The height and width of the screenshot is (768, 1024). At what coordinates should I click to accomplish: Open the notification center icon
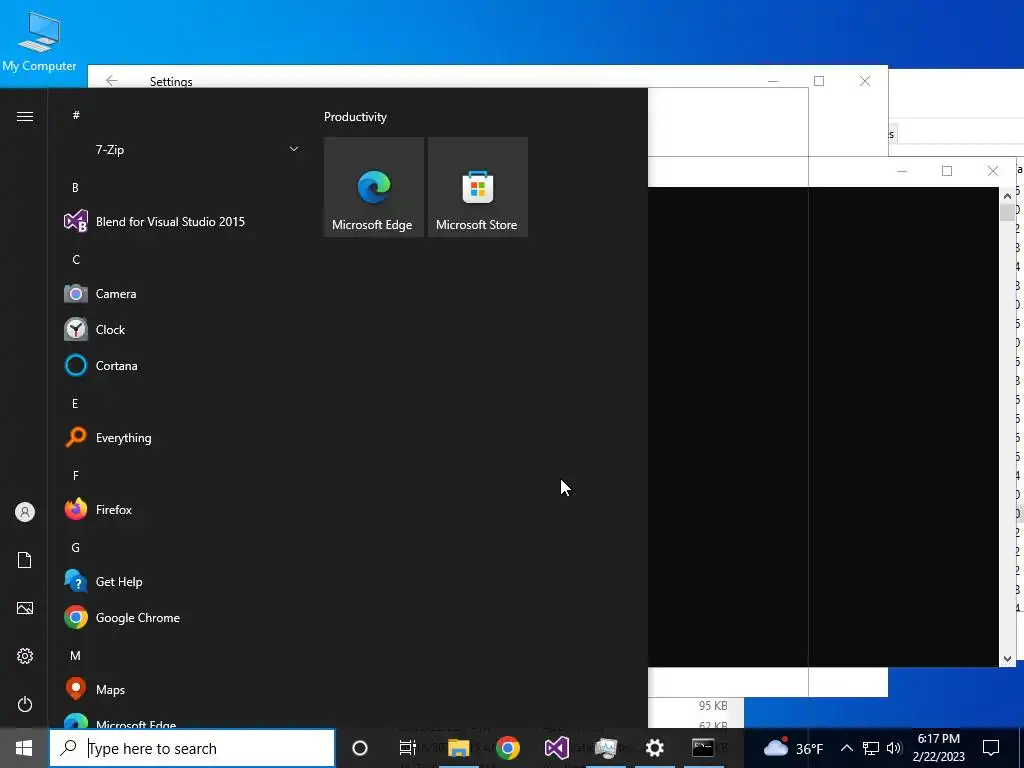[x=991, y=748]
